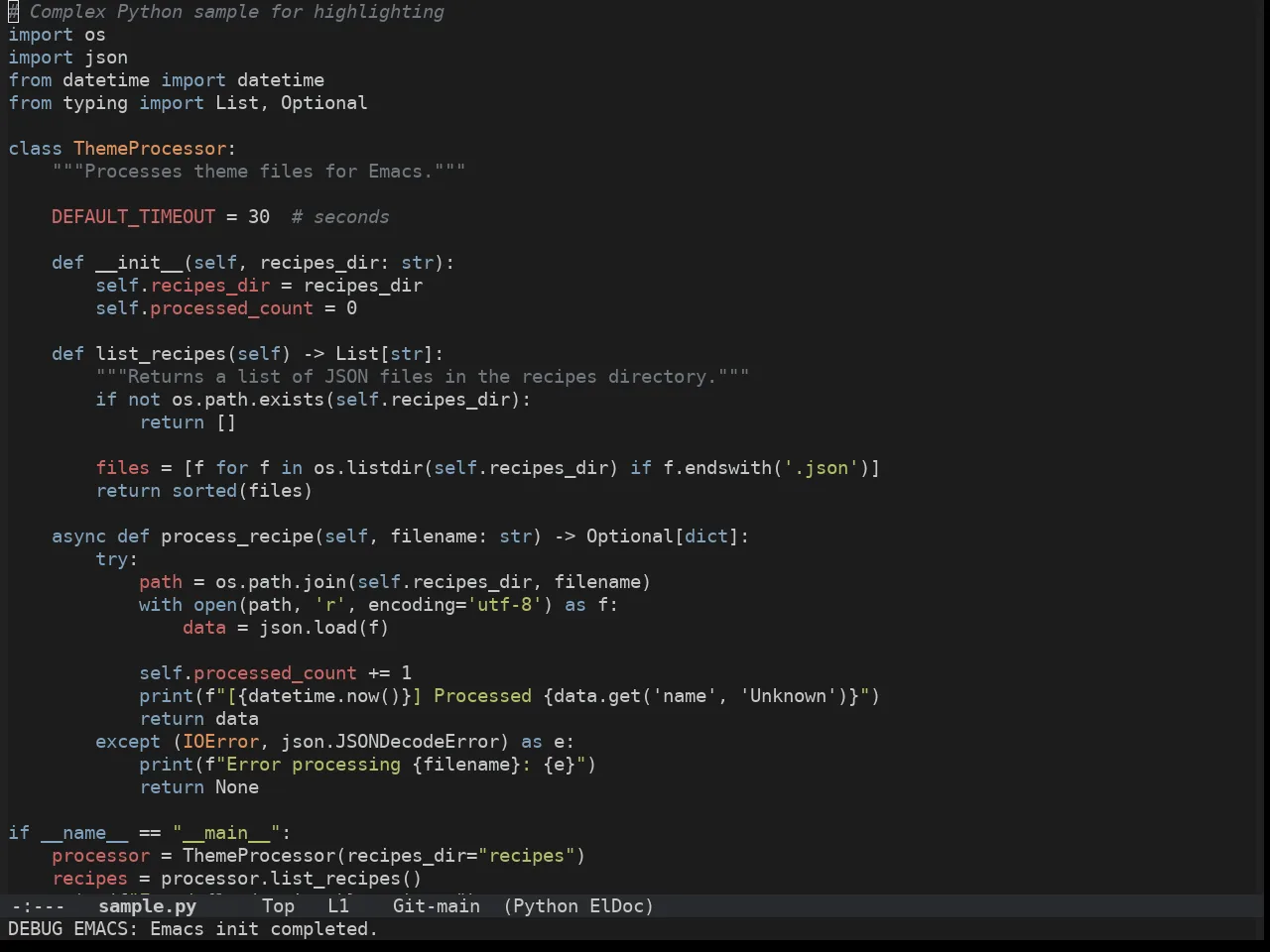Click 'from datetime import datetime' line
This screenshot has height=952, width=1270.
click(166, 80)
